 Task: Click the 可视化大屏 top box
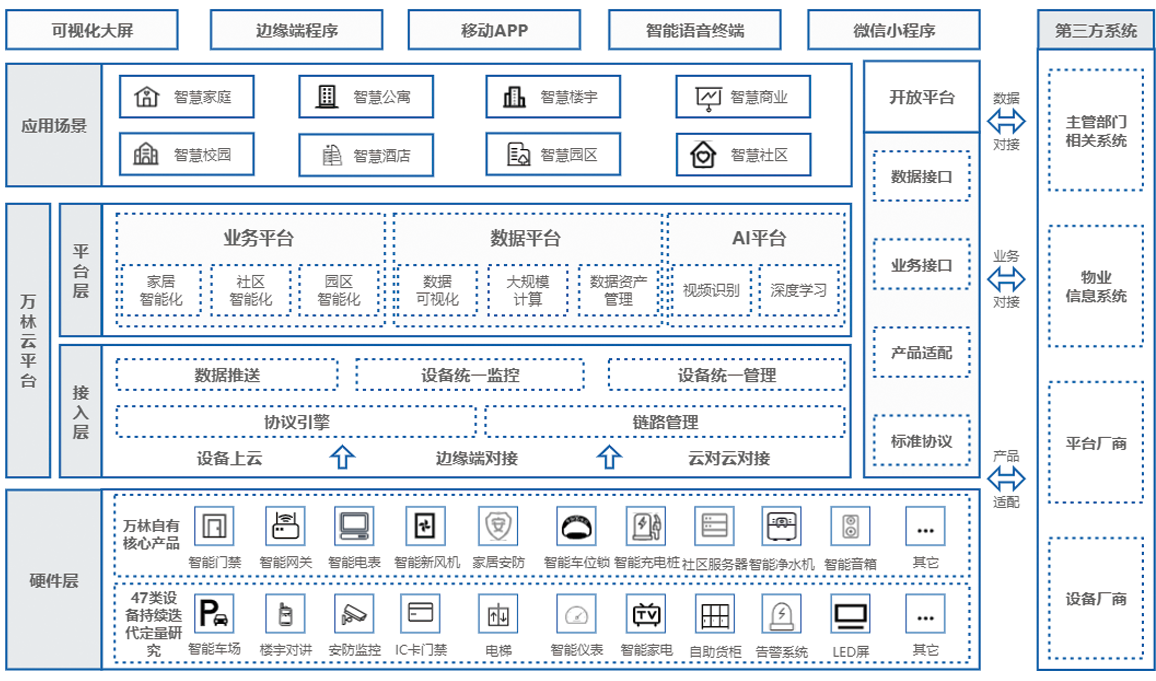point(92,30)
